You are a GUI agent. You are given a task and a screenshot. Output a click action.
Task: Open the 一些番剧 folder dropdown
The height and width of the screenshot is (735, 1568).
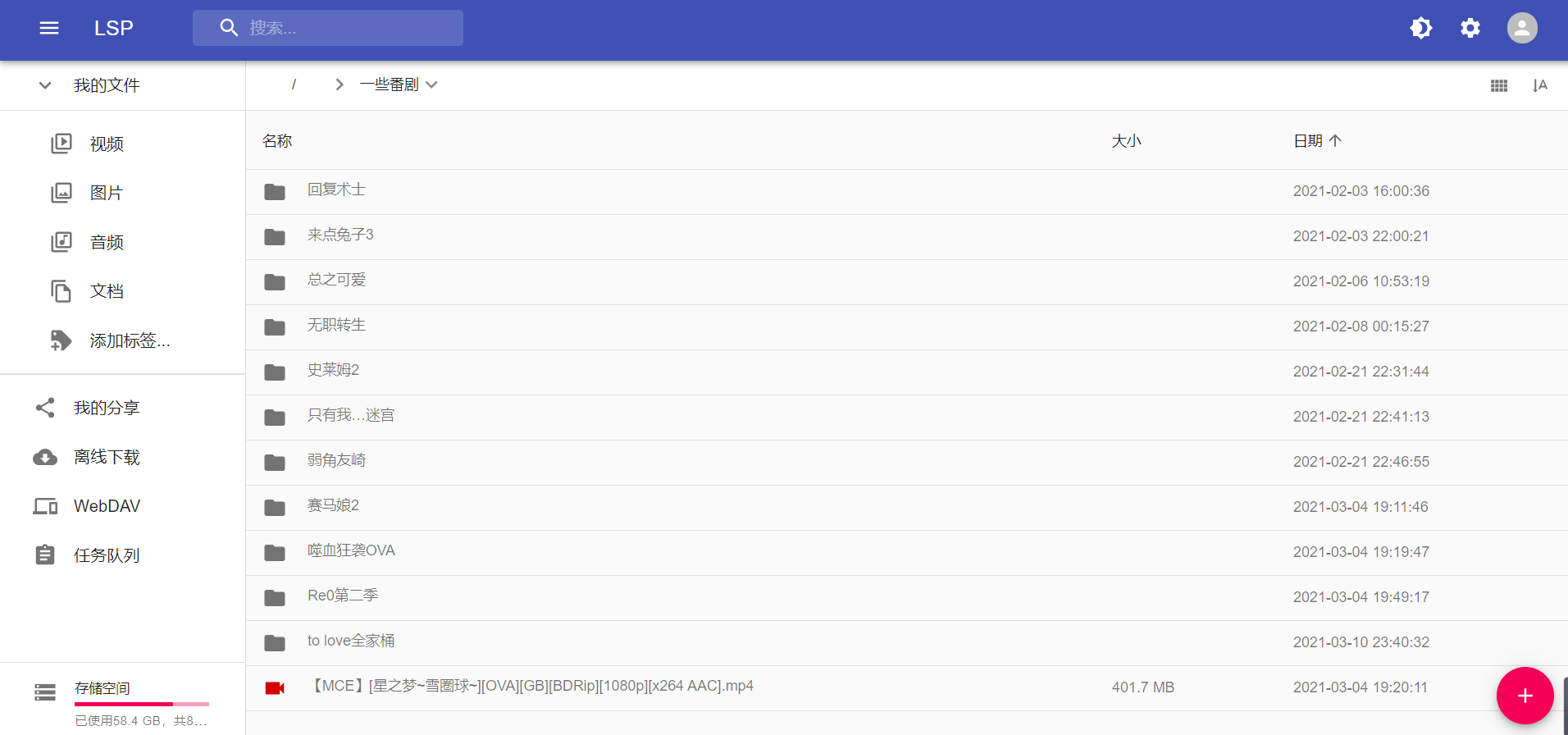coord(399,84)
